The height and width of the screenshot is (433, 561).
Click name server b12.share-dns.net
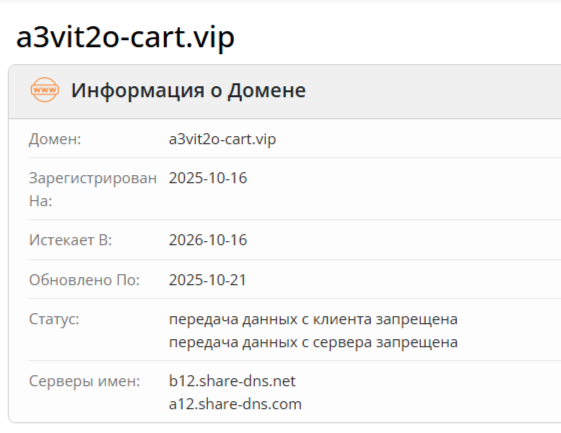pos(232,381)
